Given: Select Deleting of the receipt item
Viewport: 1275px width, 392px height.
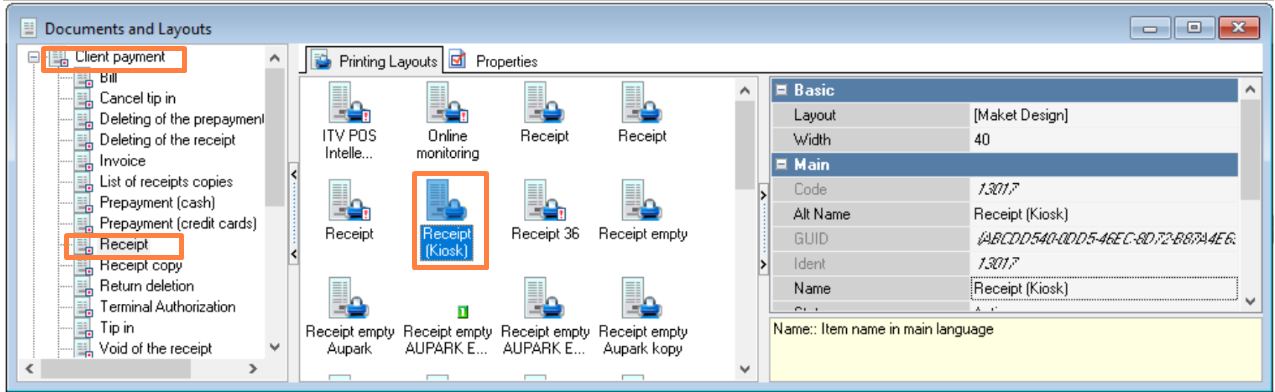Looking at the screenshot, I should coord(167,140).
